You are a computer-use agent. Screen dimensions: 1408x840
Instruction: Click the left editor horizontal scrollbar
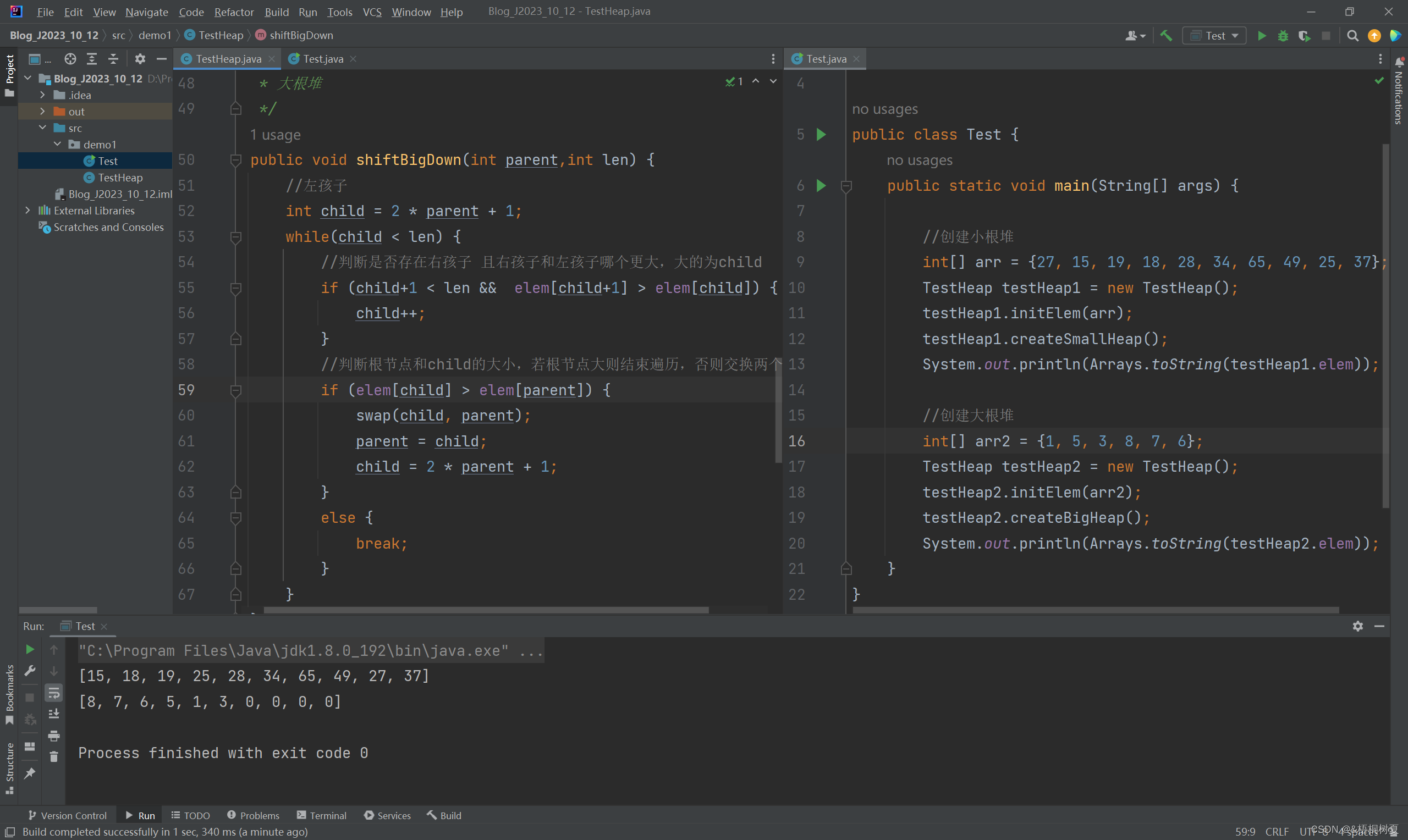point(486,610)
